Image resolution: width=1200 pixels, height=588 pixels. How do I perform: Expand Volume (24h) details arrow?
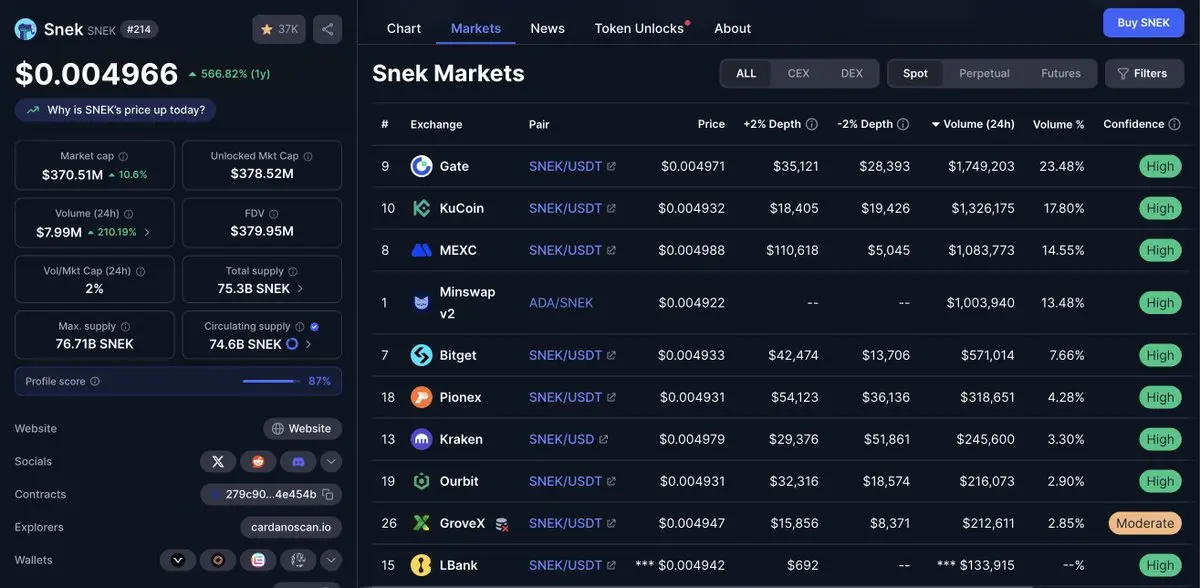(x=147, y=232)
